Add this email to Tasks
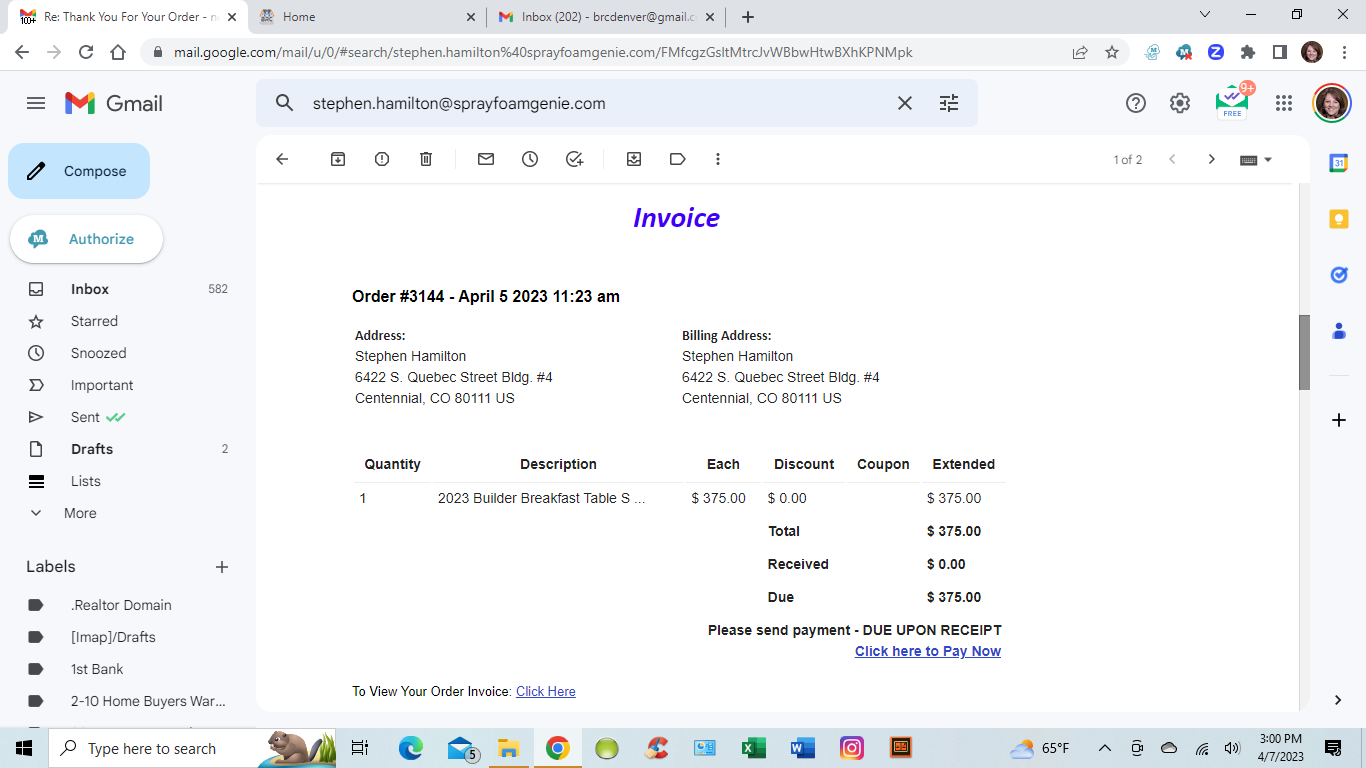Image resolution: width=1366 pixels, height=768 pixels. point(574,159)
